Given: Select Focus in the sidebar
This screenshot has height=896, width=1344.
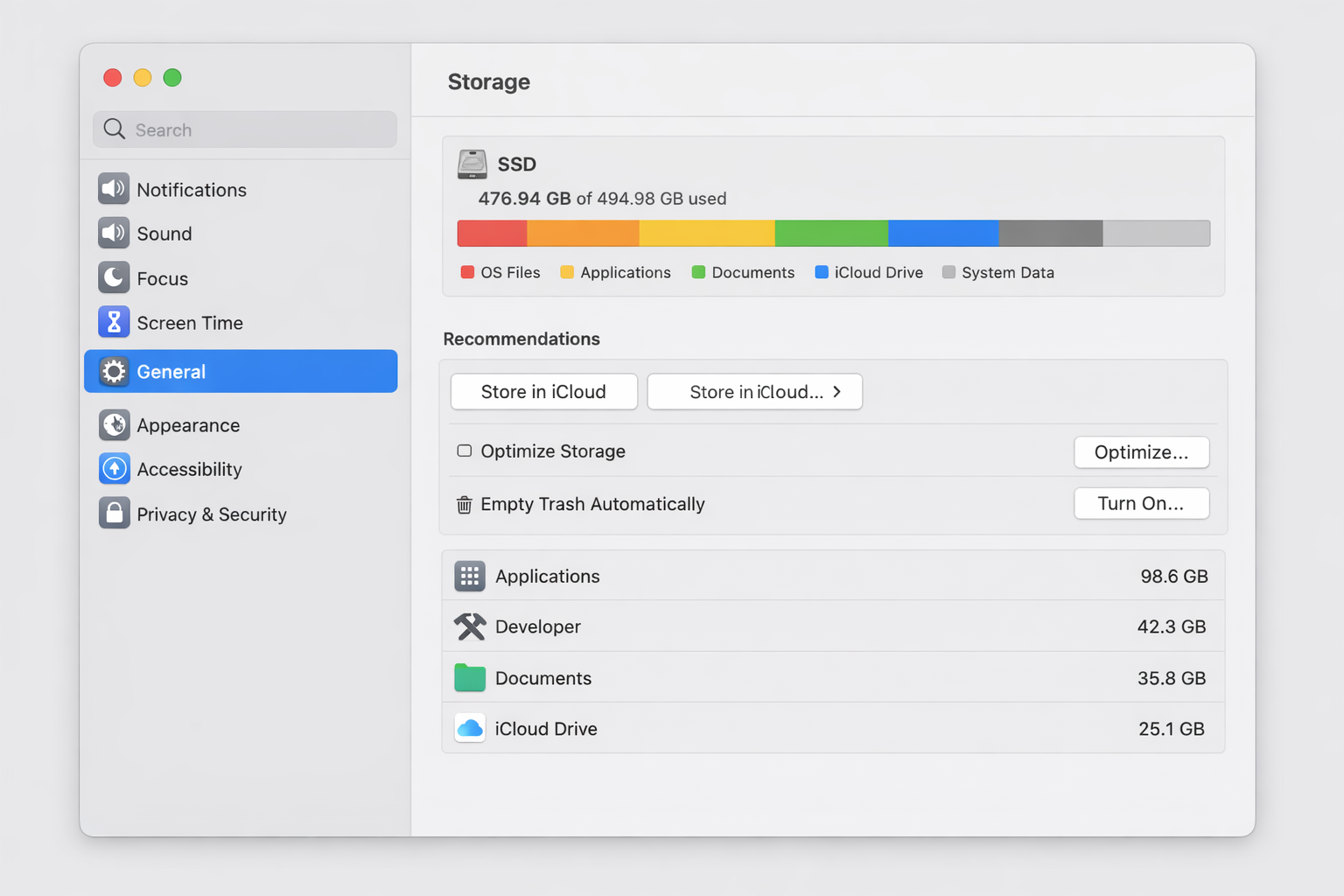Looking at the screenshot, I should [241, 277].
